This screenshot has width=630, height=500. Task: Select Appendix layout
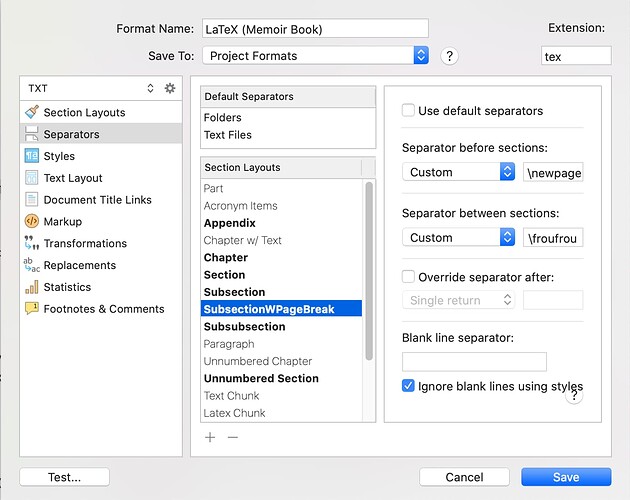pos(281,223)
